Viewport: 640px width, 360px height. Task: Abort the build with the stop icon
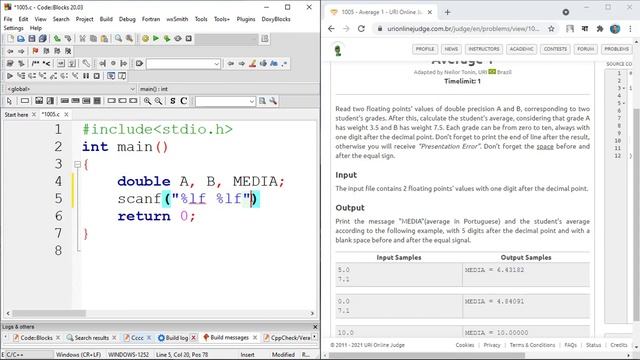[189, 39]
